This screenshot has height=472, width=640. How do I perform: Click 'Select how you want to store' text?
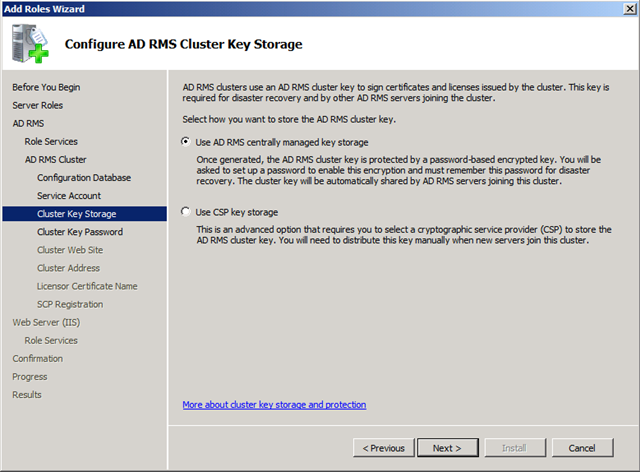pyautogui.click(x=289, y=119)
